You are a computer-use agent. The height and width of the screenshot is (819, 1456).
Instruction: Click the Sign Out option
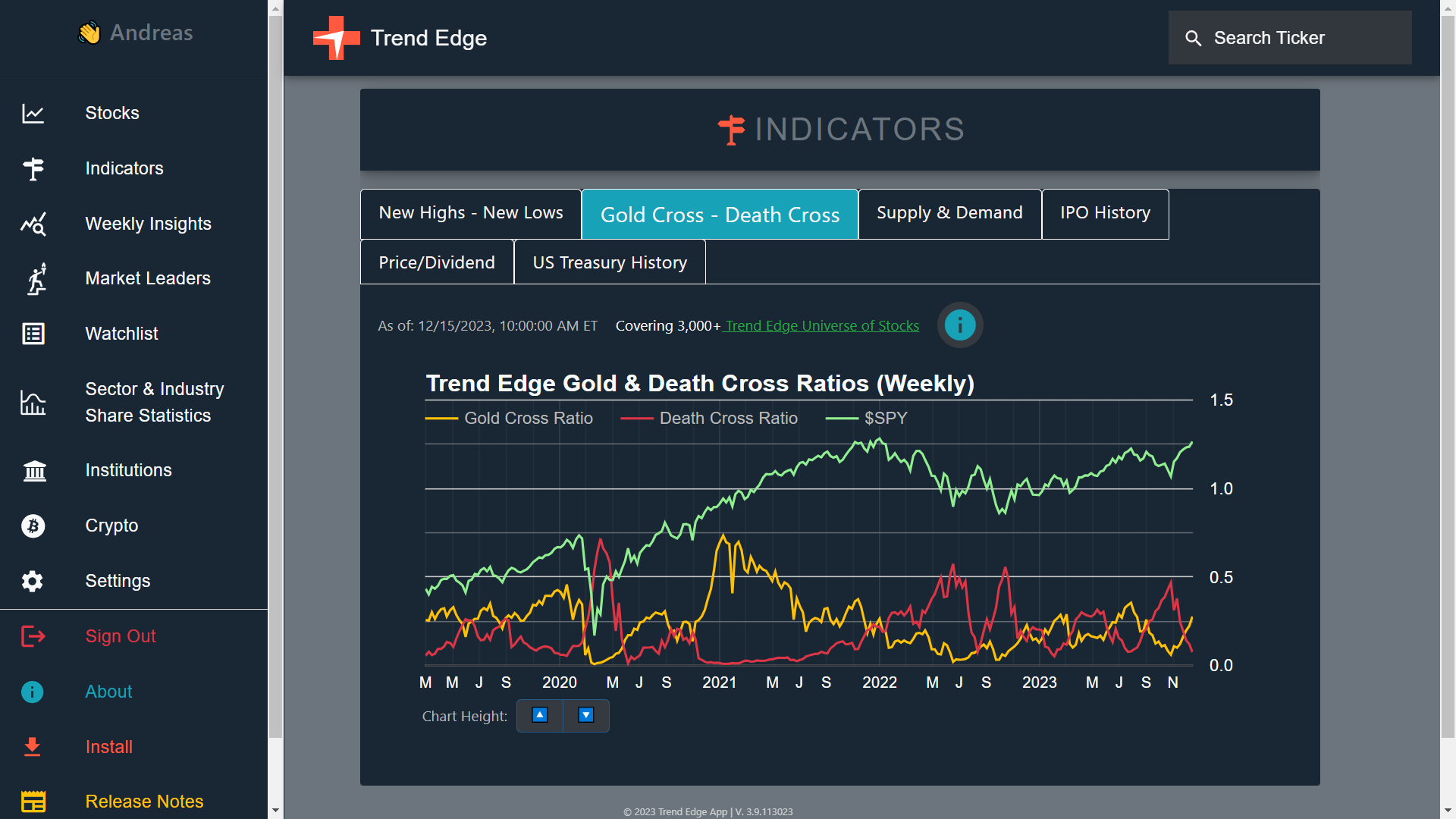[x=120, y=636]
